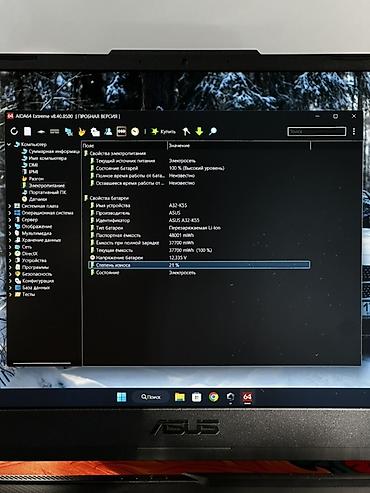
Task: Expand the Системная плата tree node
Action: point(10,206)
